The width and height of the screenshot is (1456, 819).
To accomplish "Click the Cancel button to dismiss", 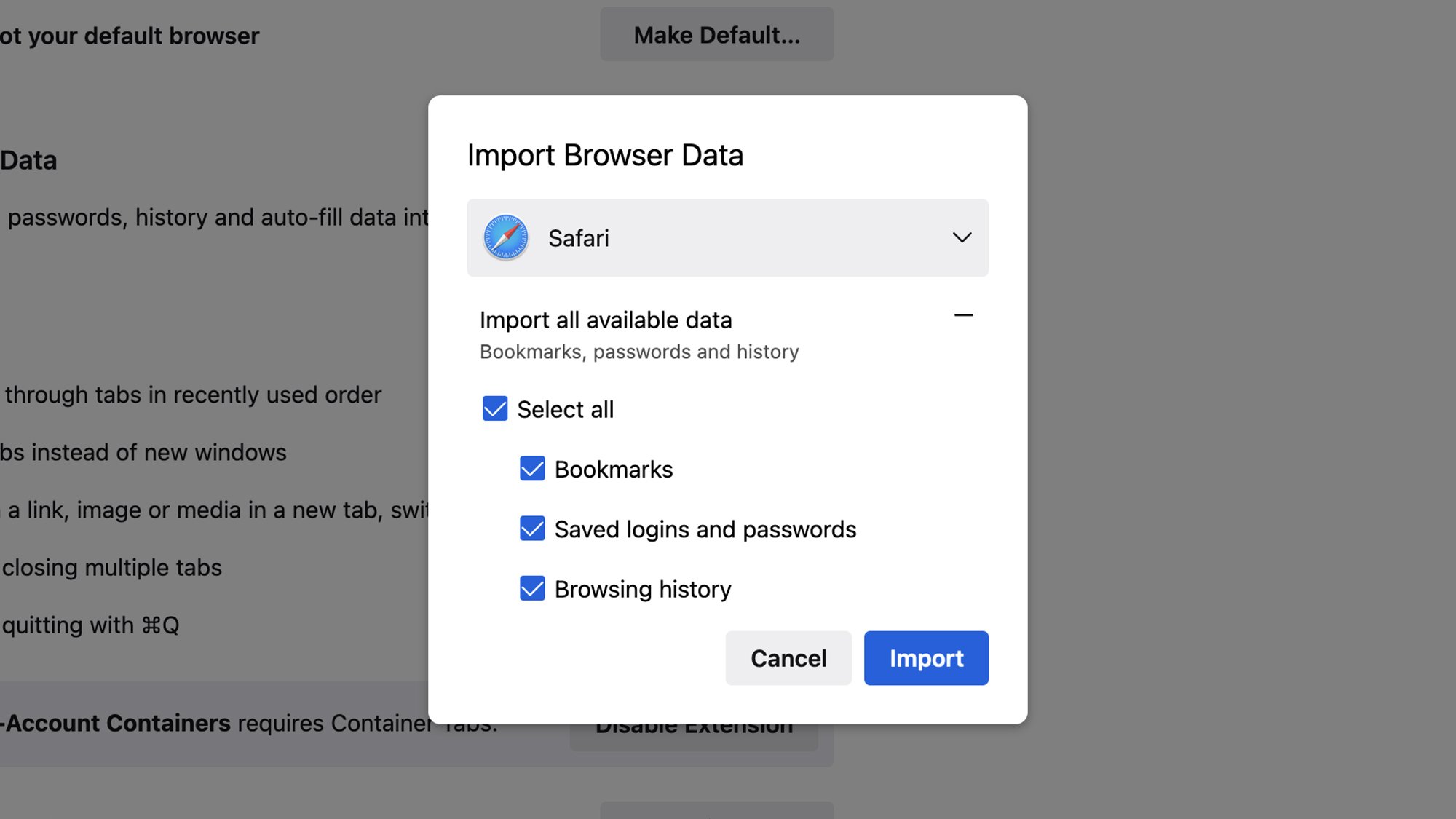I will [788, 658].
